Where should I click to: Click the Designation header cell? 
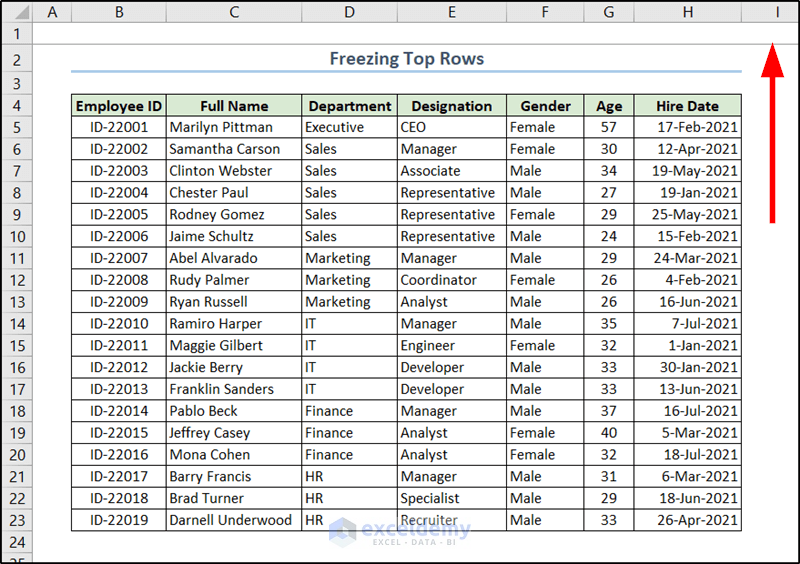pyautogui.click(x=451, y=106)
